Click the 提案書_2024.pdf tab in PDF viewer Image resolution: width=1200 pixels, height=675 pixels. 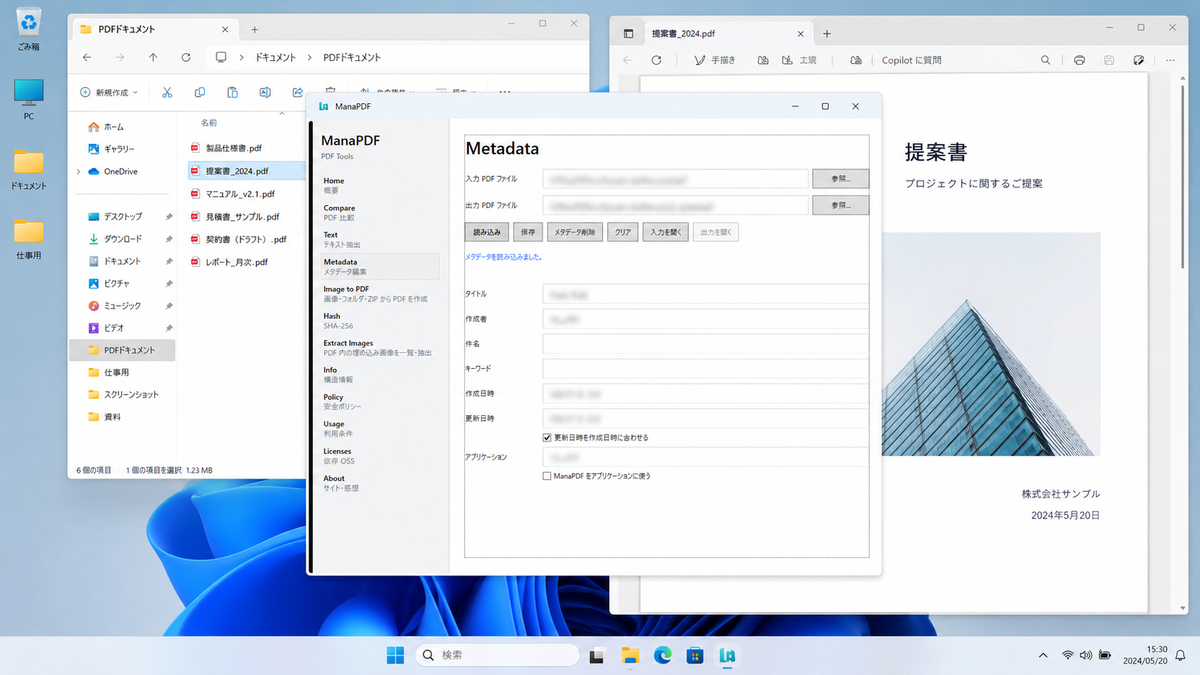[727, 33]
